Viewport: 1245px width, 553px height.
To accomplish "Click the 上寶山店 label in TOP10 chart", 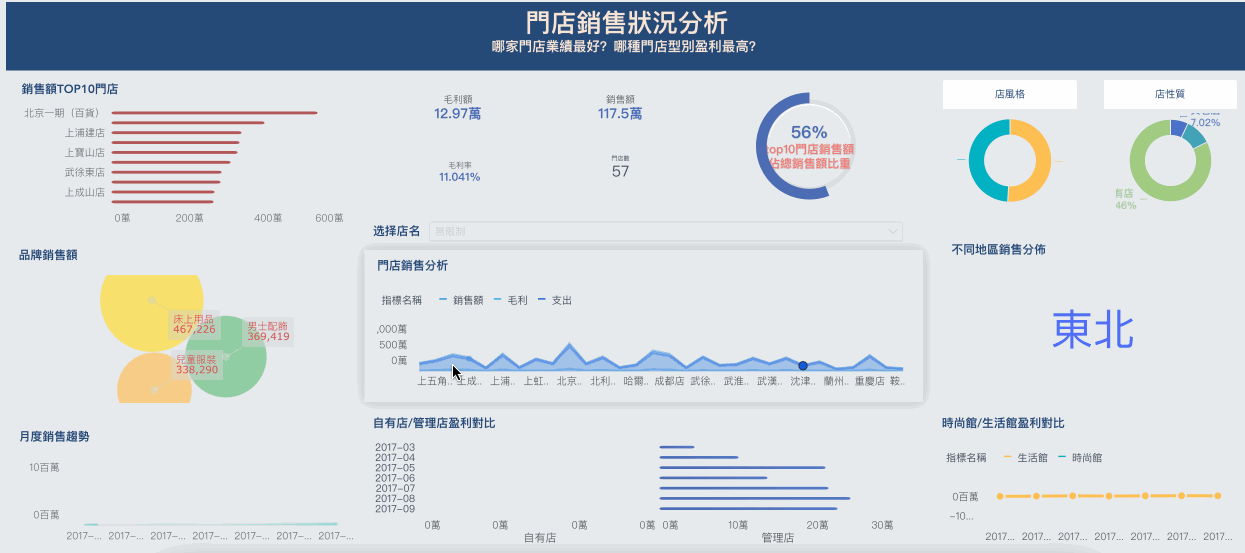I will [85, 152].
